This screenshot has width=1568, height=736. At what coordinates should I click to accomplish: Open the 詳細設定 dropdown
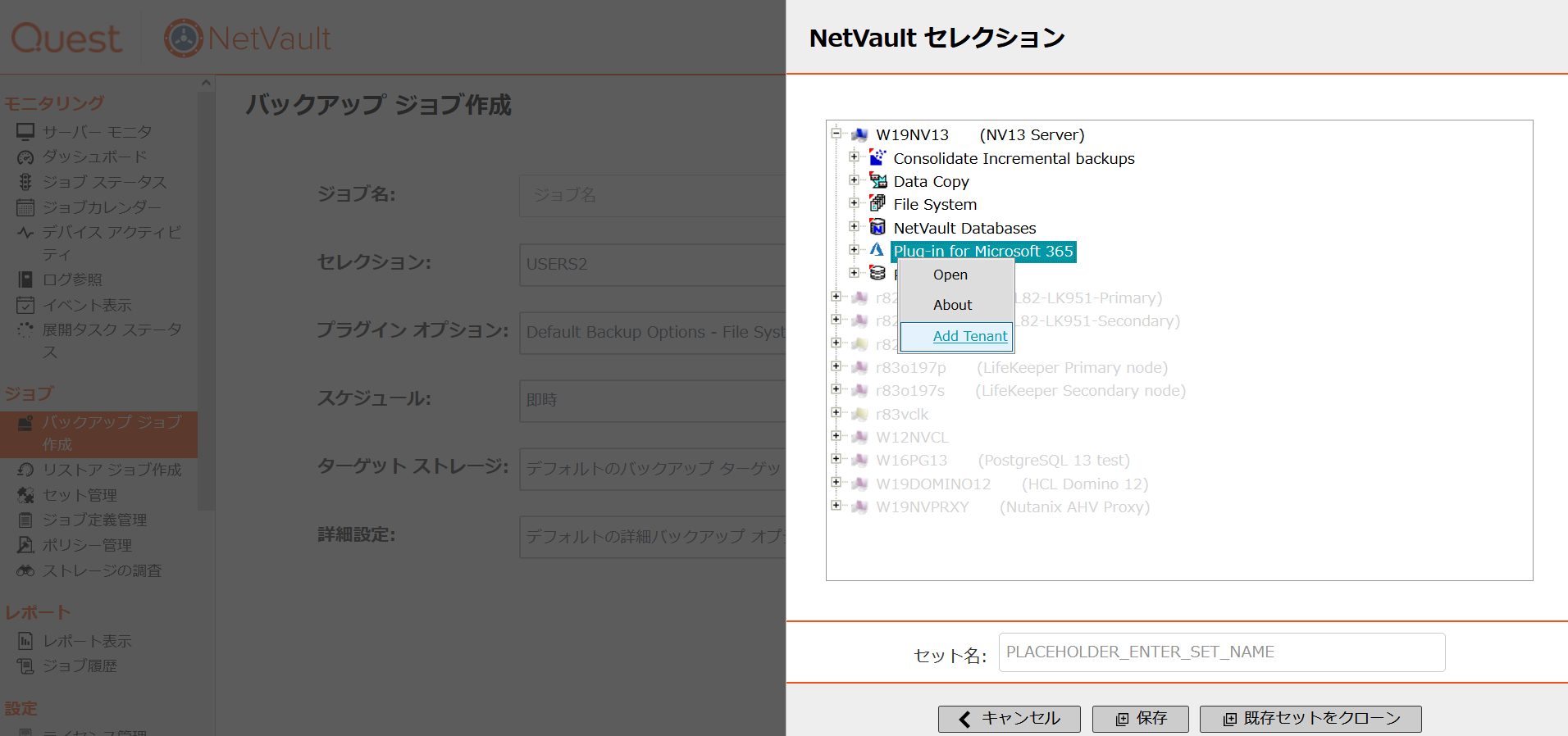point(652,536)
